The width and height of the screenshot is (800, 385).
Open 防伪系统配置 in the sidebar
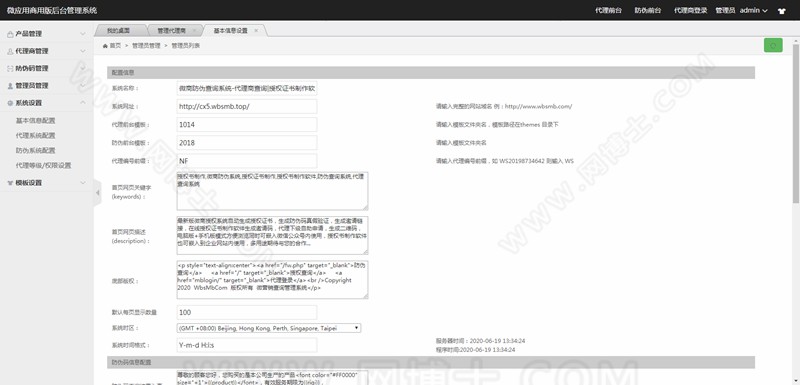coord(35,150)
